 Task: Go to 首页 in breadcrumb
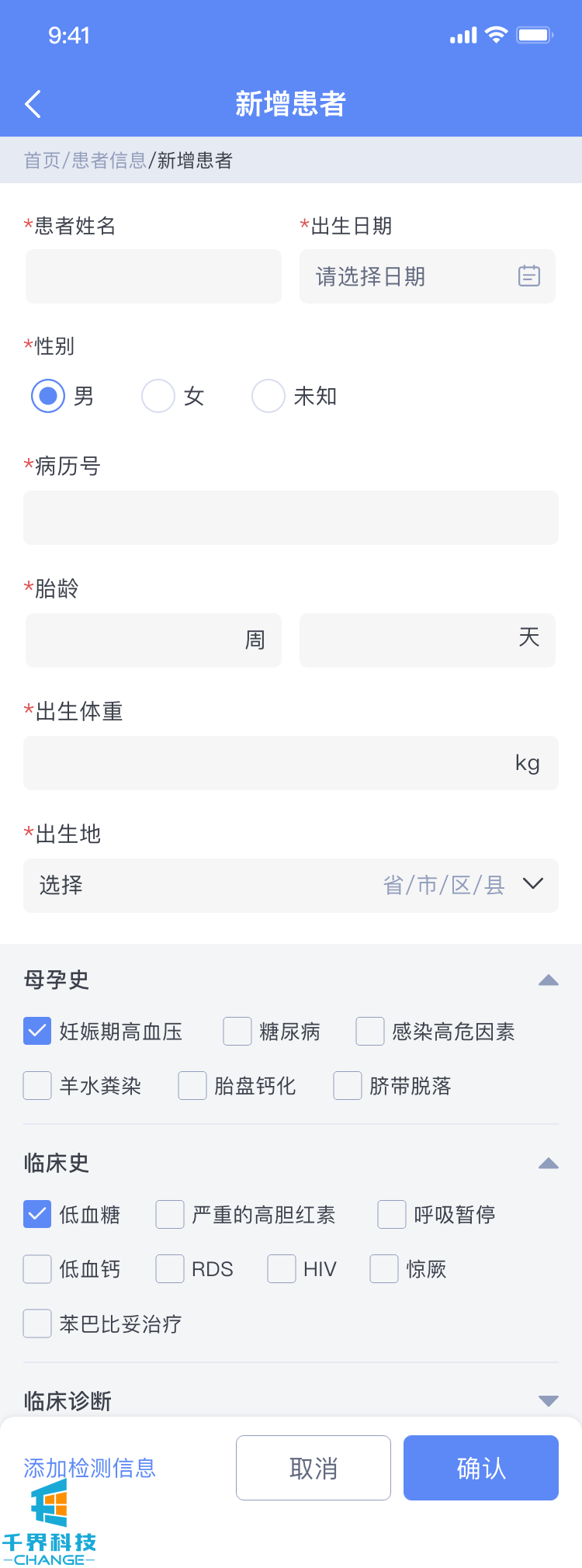click(x=42, y=161)
